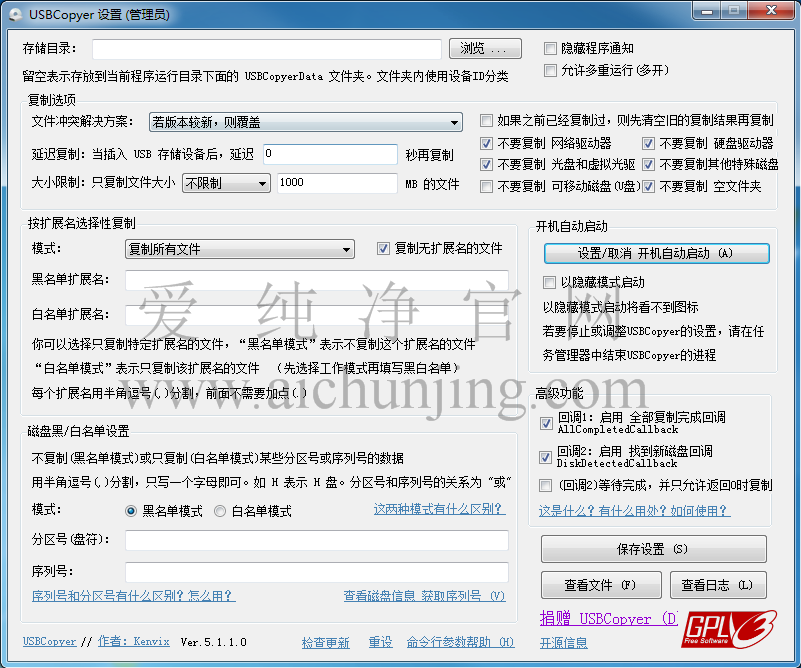Screen dimensions: 801x668
Task: Focus the 存储目录 path input field
Action: (267, 49)
